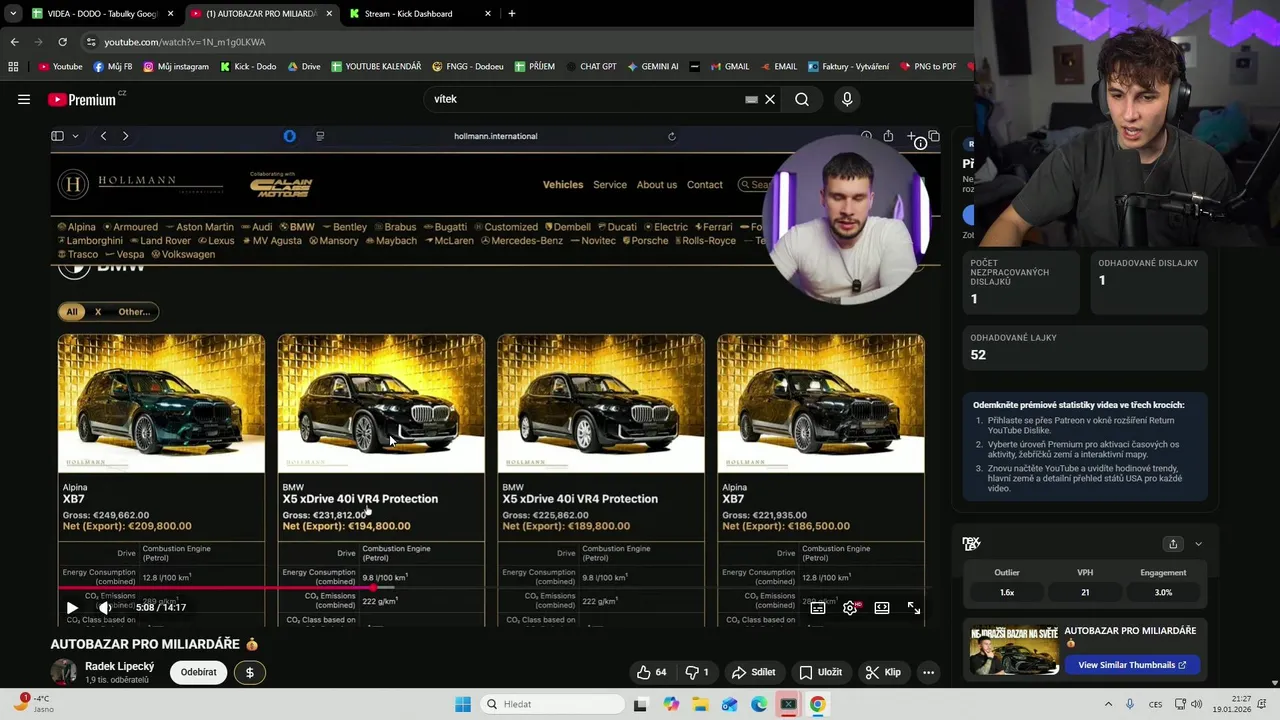Send thanks with dollar icon
Screen dimensions: 1280x720
point(250,672)
